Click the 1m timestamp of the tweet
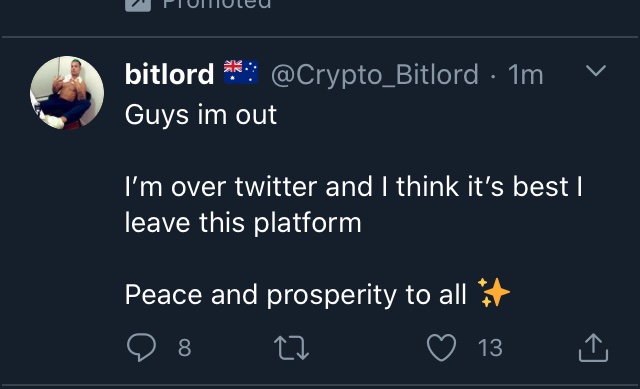Screen dimensions: 640x389 pyautogui.click(x=526, y=75)
